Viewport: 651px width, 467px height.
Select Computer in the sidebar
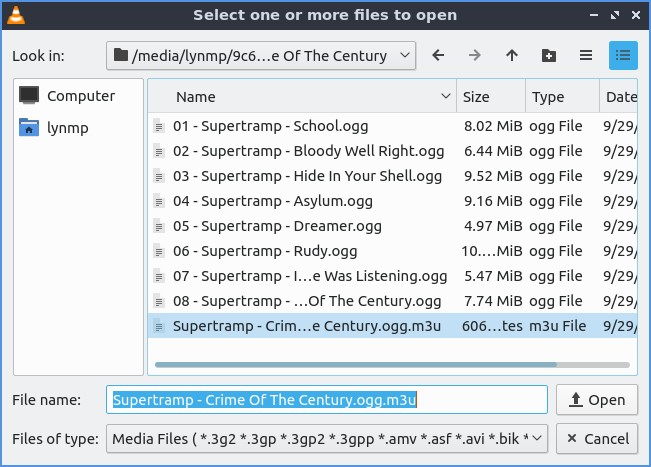[80, 96]
